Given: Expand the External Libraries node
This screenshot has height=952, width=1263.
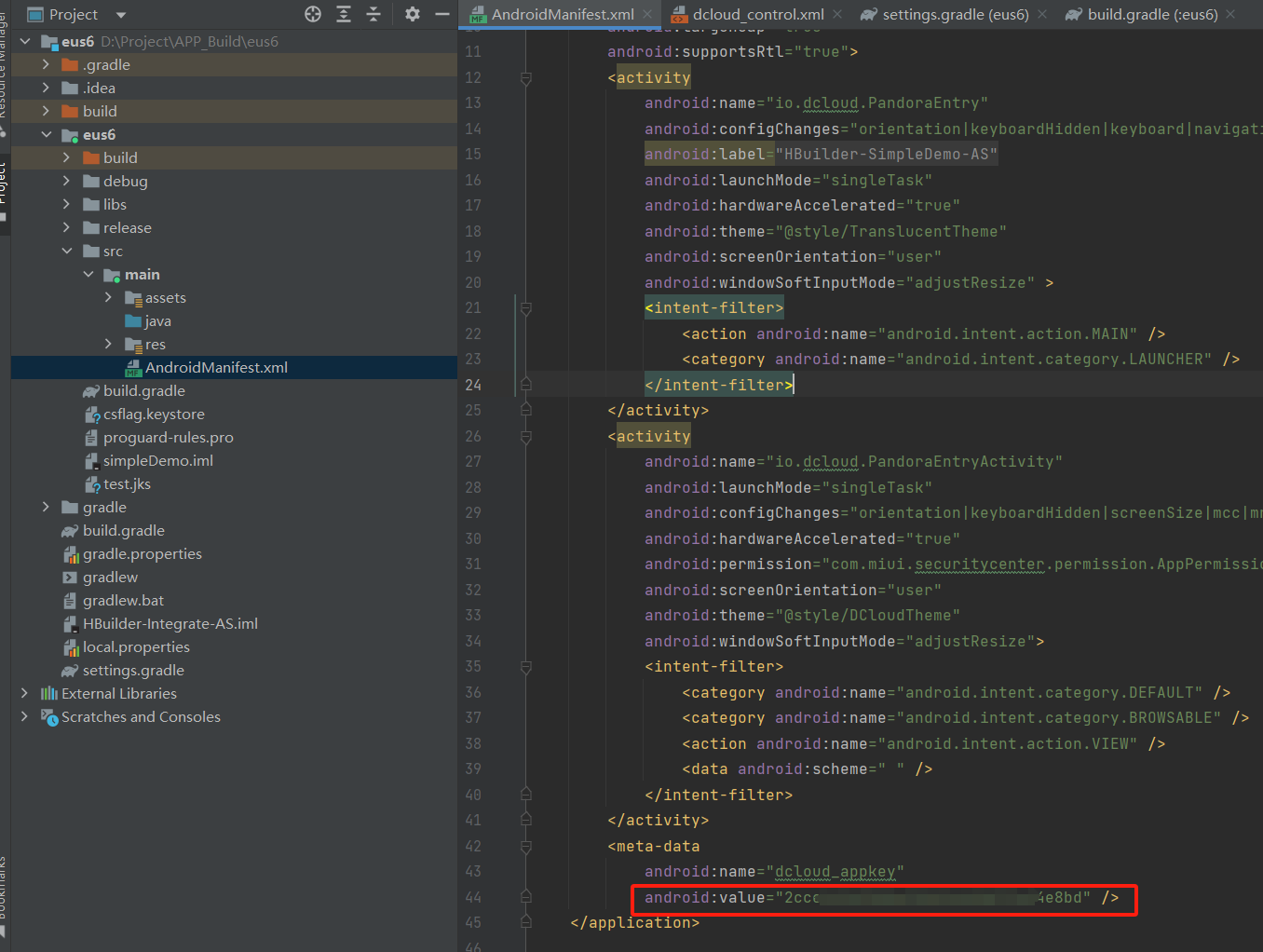Looking at the screenshot, I should pyautogui.click(x=24, y=693).
